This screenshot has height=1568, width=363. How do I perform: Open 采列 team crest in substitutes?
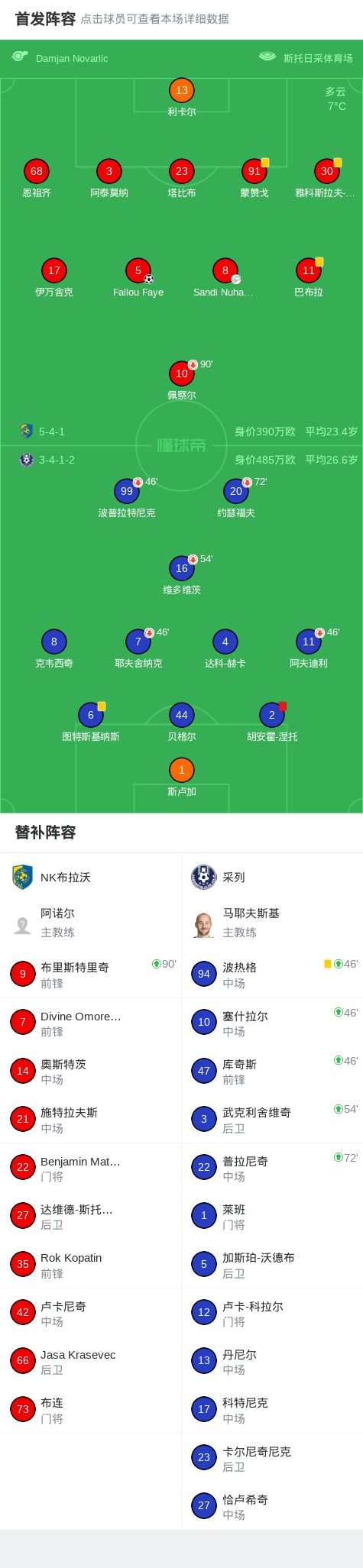coord(204,877)
